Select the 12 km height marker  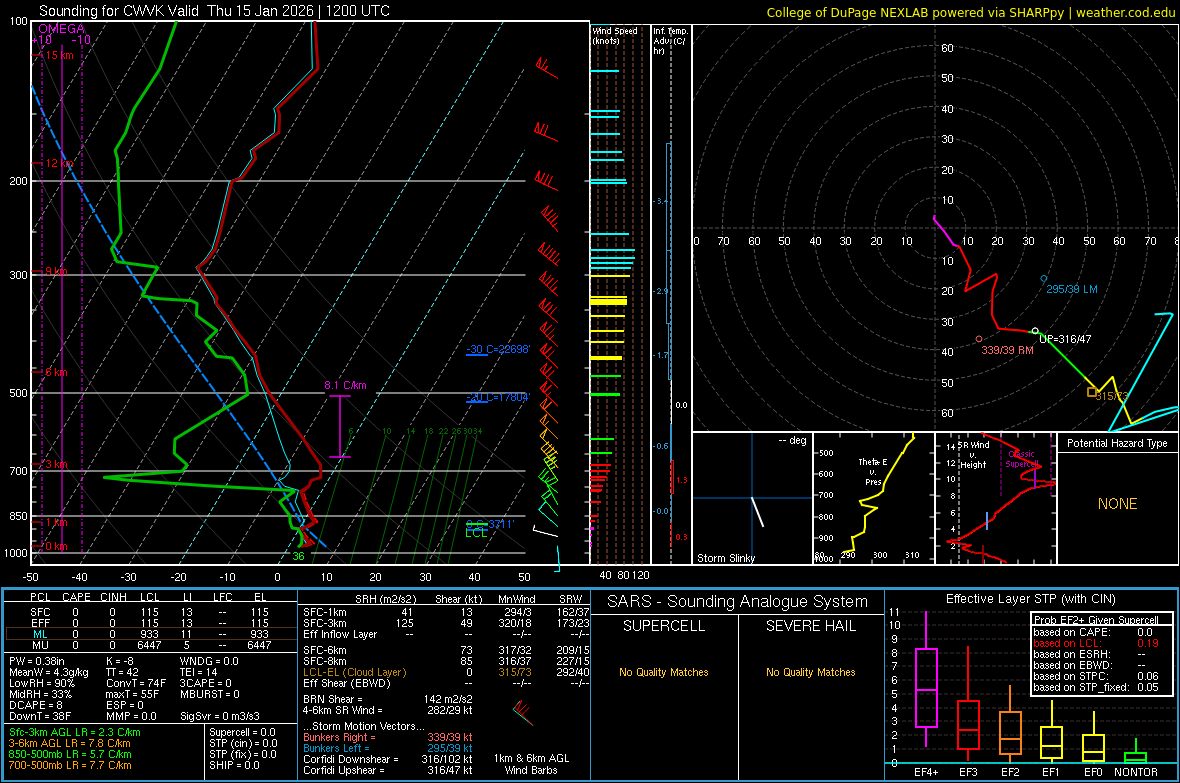[59, 163]
